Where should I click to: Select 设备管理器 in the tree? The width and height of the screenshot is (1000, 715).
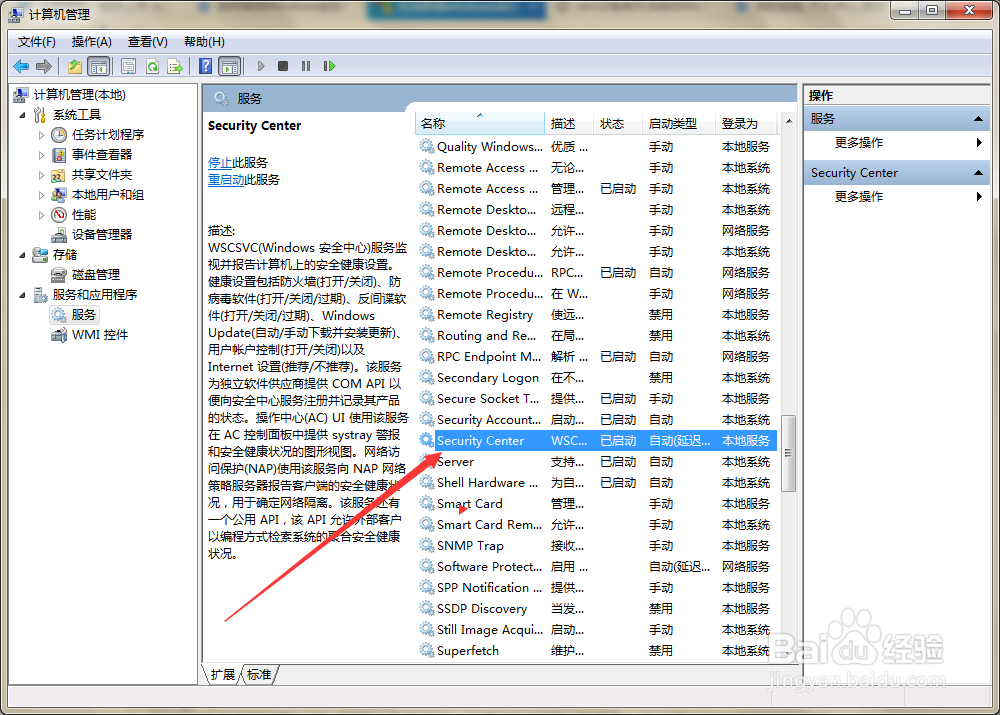point(101,234)
